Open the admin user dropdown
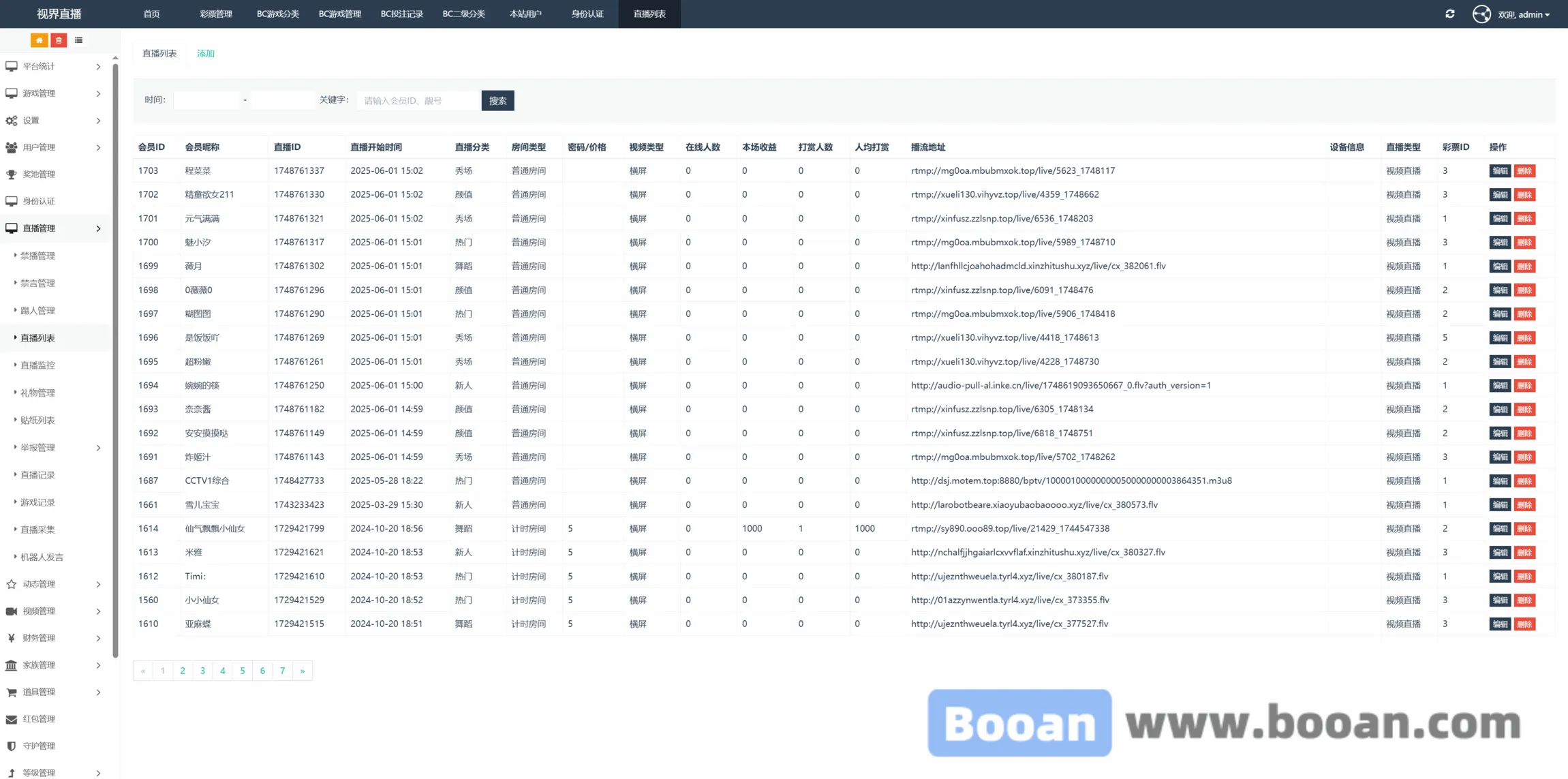This screenshot has height=779, width=1568. (1524, 14)
